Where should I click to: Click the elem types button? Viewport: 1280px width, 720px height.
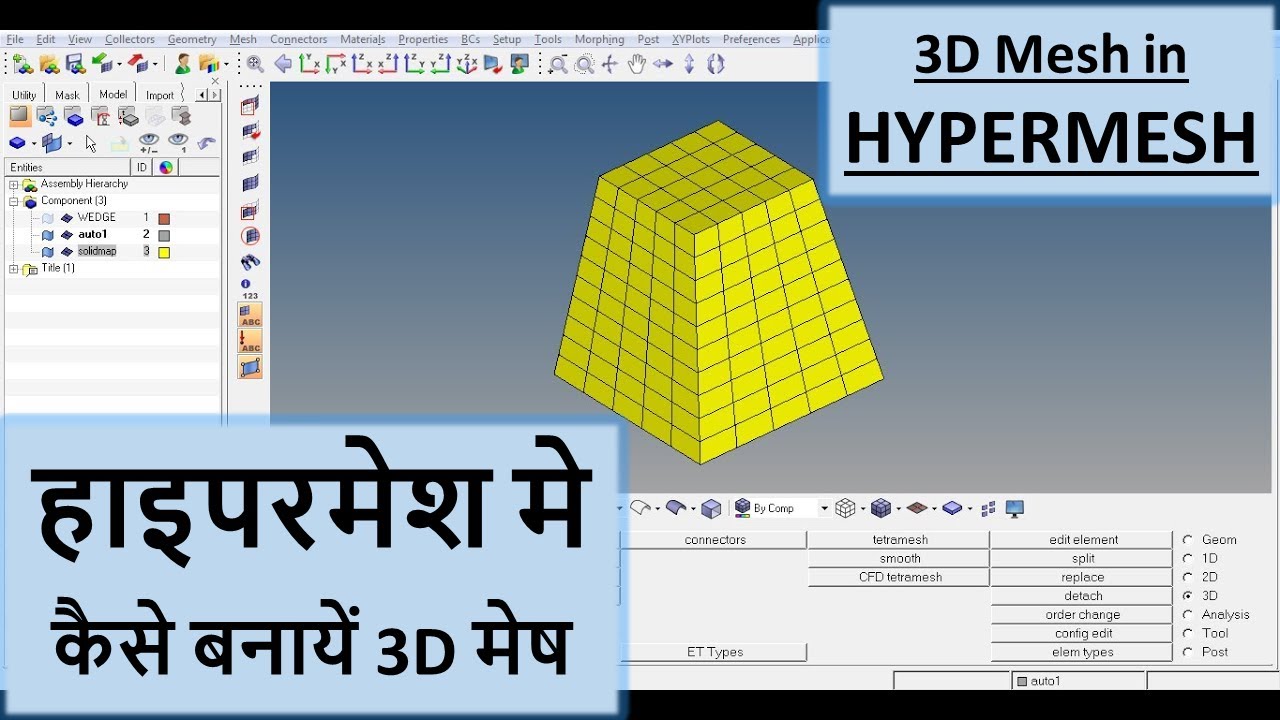tap(1082, 652)
